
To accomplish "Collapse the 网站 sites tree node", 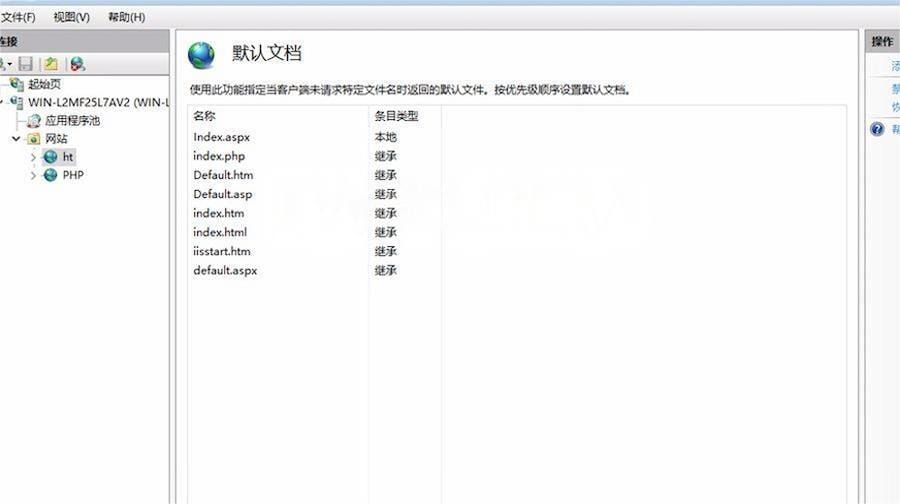I will 16,139.
